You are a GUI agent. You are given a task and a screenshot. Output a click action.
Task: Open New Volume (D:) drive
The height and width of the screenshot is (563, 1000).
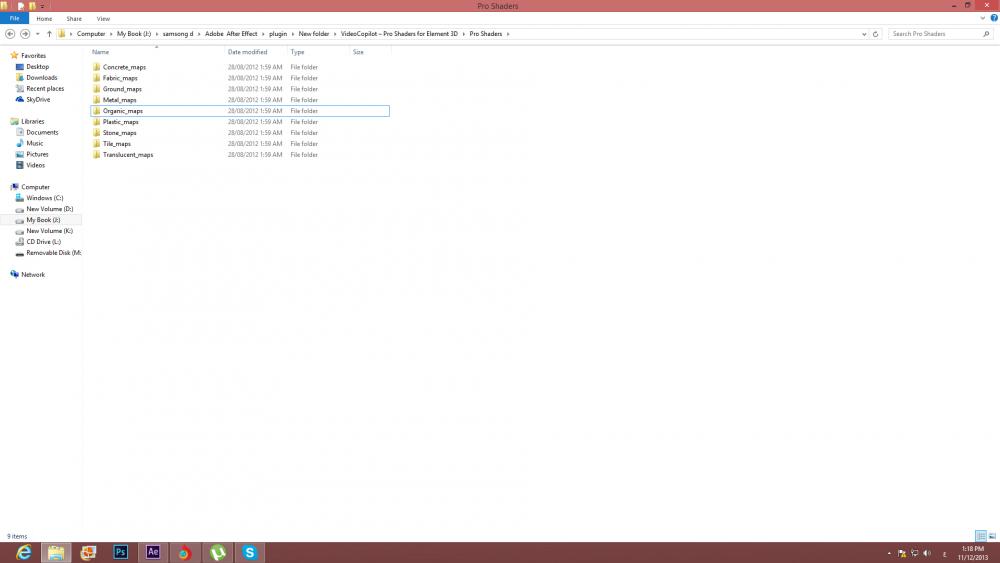[49, 209]
